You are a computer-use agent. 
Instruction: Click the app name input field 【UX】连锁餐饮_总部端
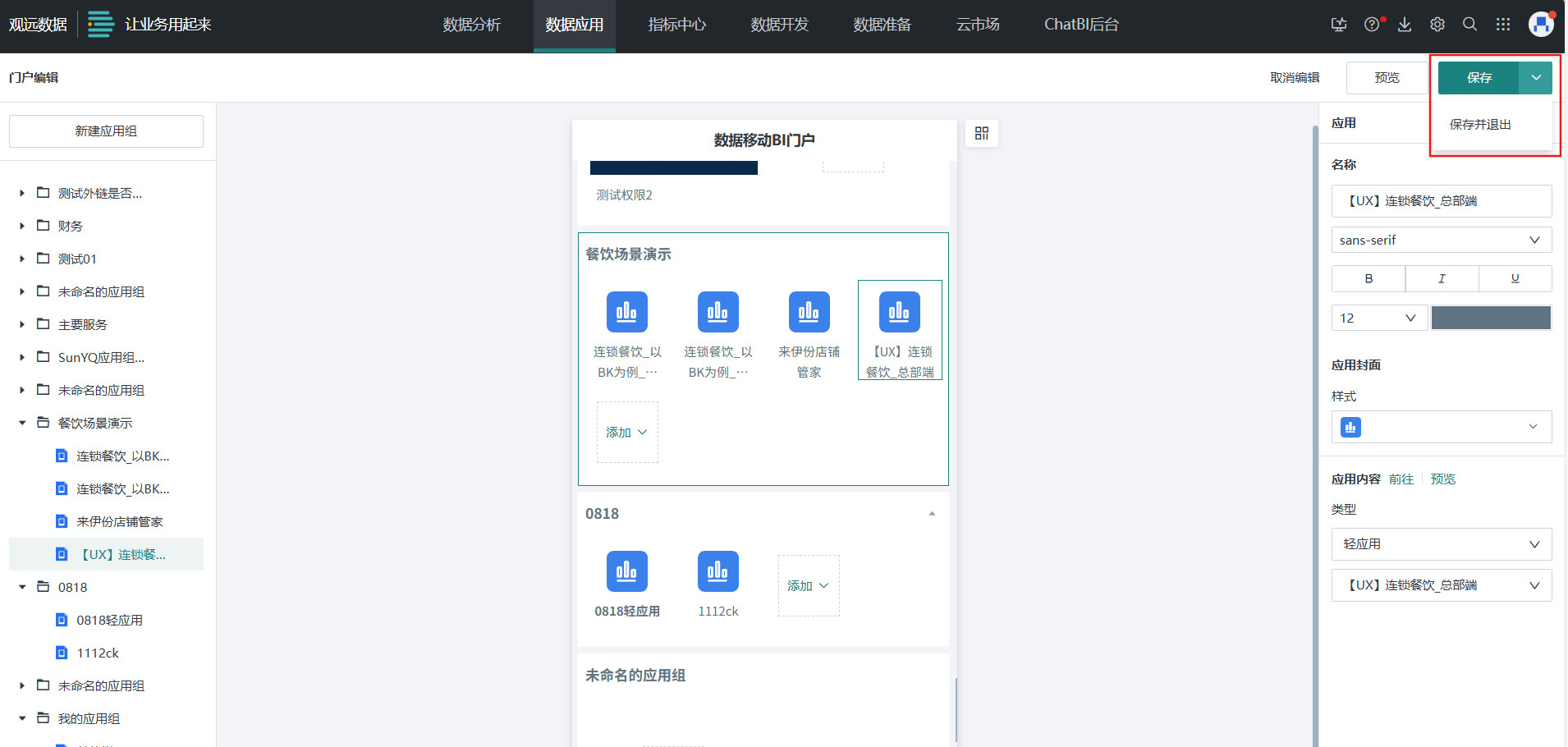[x=1441, y=201]
